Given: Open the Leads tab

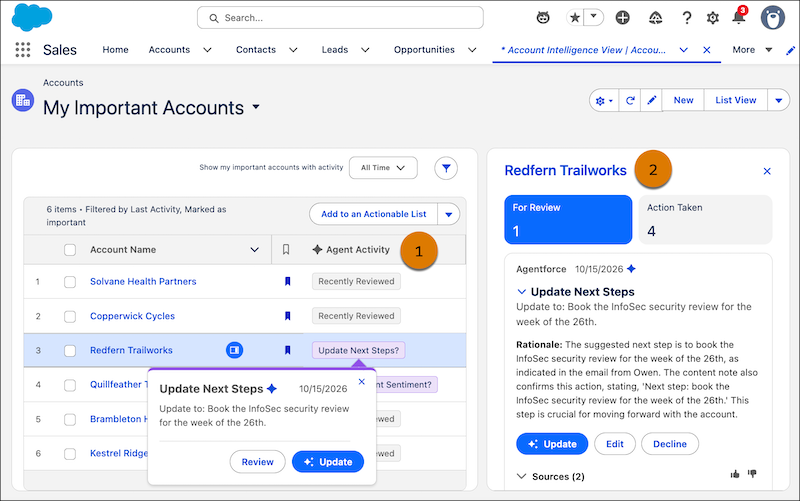Looking at the screenshot, I should click(x=335, y=50).
